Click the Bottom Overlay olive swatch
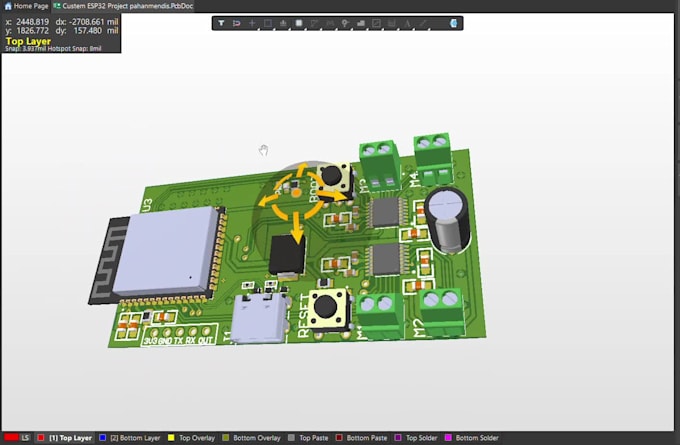 (x=226, y=438)
